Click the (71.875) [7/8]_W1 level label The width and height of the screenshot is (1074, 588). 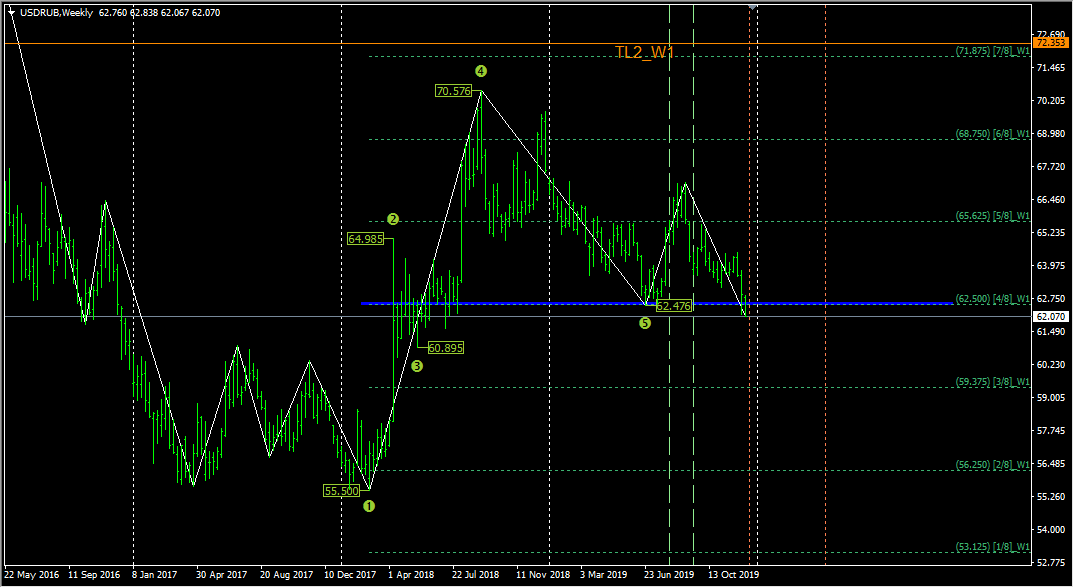click(x=992, y=51)
